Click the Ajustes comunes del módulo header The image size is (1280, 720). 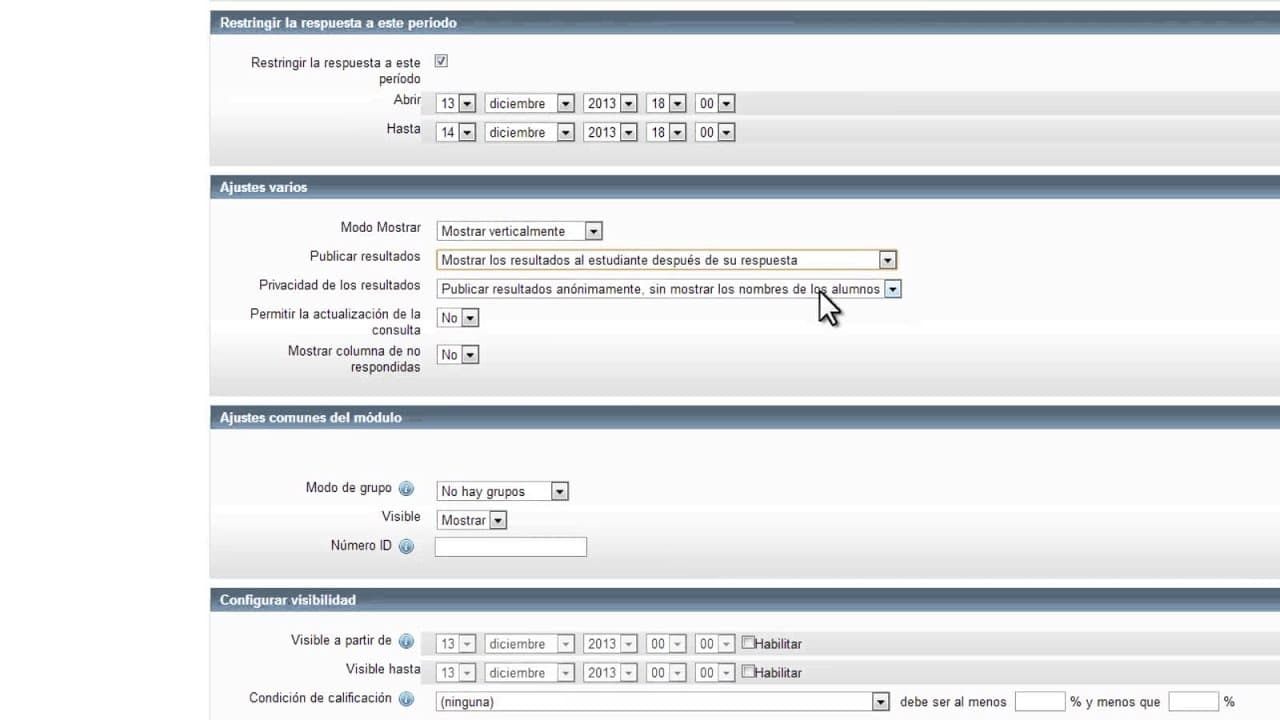point(745,417)
